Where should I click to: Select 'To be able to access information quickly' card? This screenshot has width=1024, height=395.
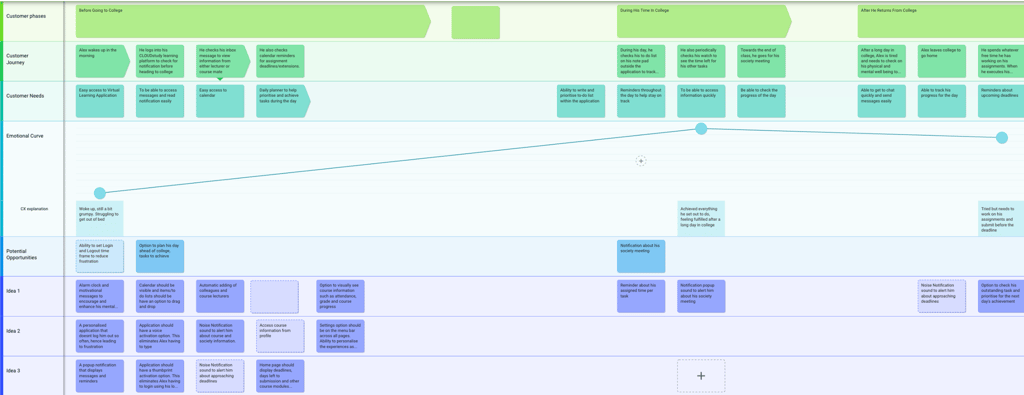(x=701, y=101)
